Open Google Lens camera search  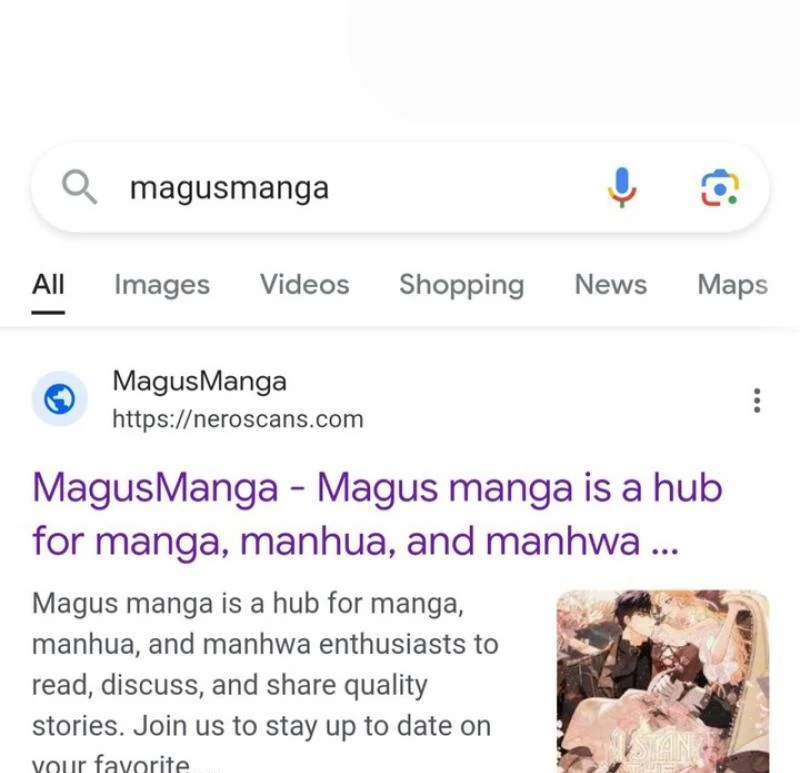point(719,188)
